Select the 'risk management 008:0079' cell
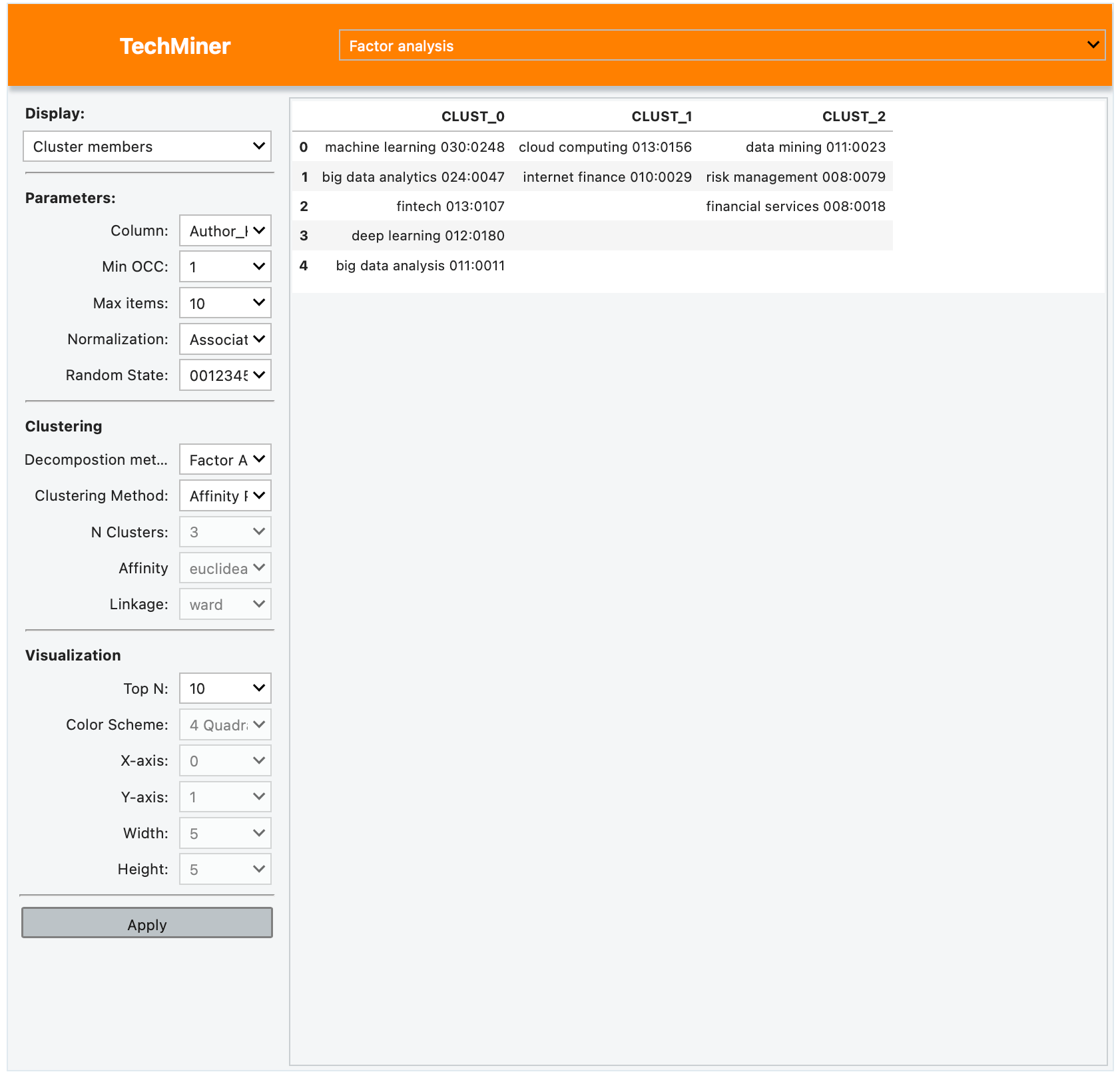 click(x=796, y=177)
